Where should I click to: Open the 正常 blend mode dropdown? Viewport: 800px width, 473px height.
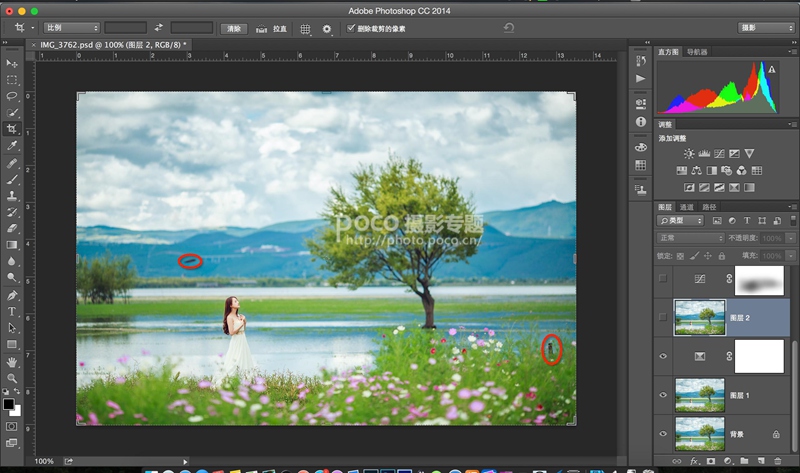pos(690,238)
